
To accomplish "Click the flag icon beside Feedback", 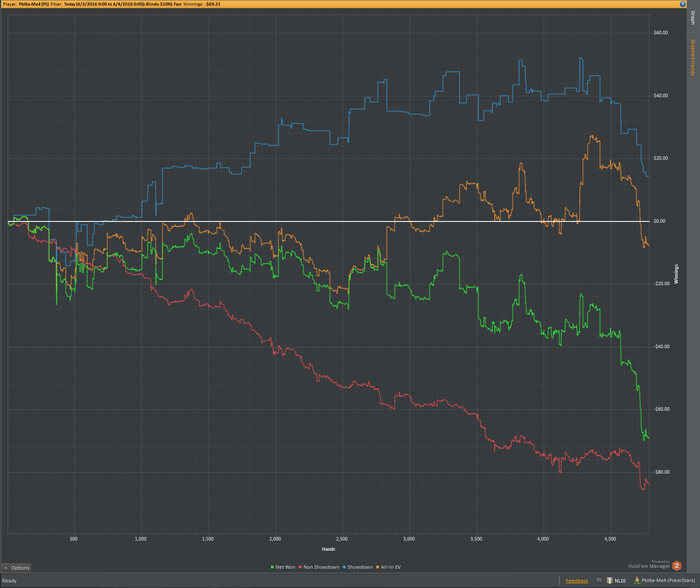I will 599,580.
